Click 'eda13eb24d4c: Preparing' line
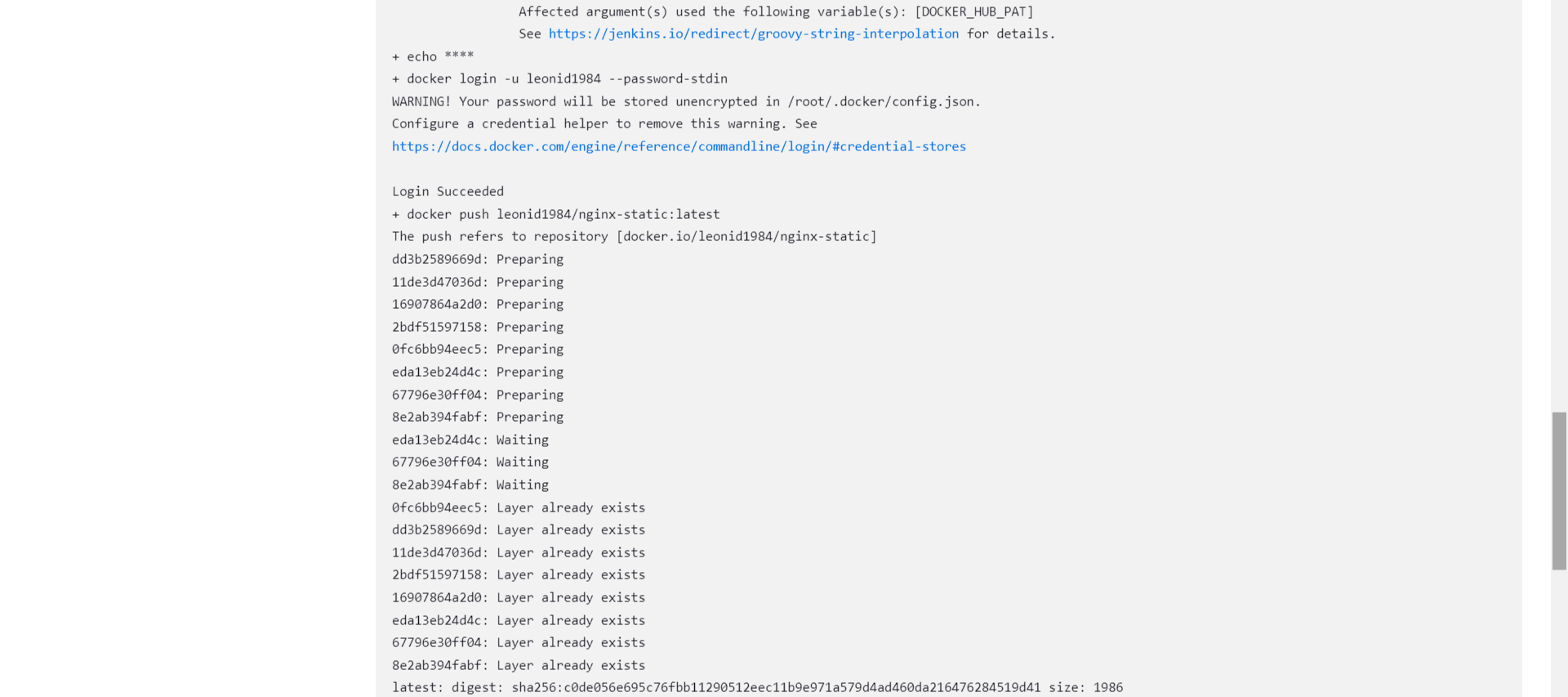 tap(478, 372)
